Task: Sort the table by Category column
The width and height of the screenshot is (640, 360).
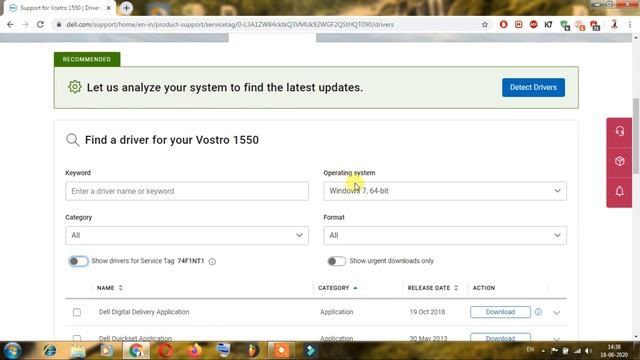Action: coord(338,288)
